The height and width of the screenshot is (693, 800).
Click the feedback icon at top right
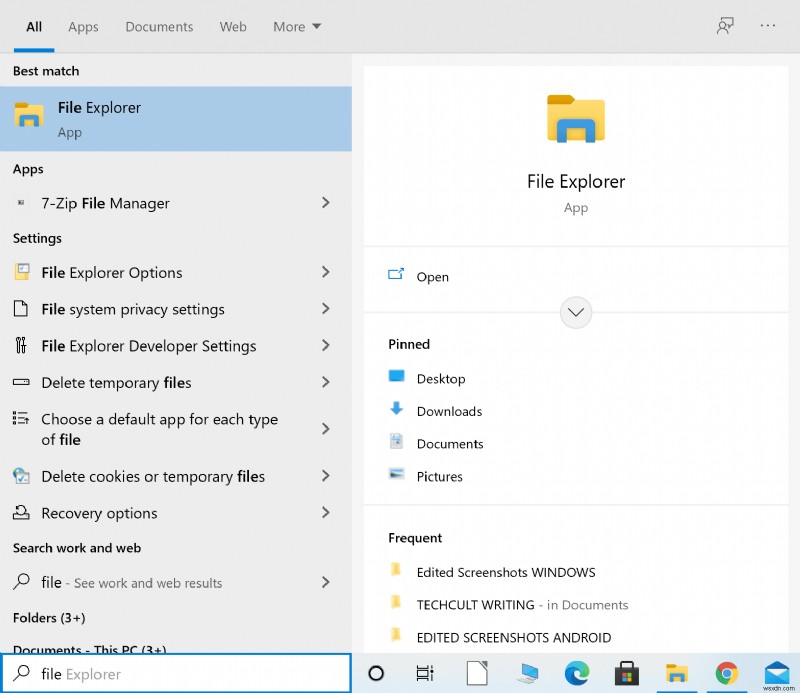point(725,26)
